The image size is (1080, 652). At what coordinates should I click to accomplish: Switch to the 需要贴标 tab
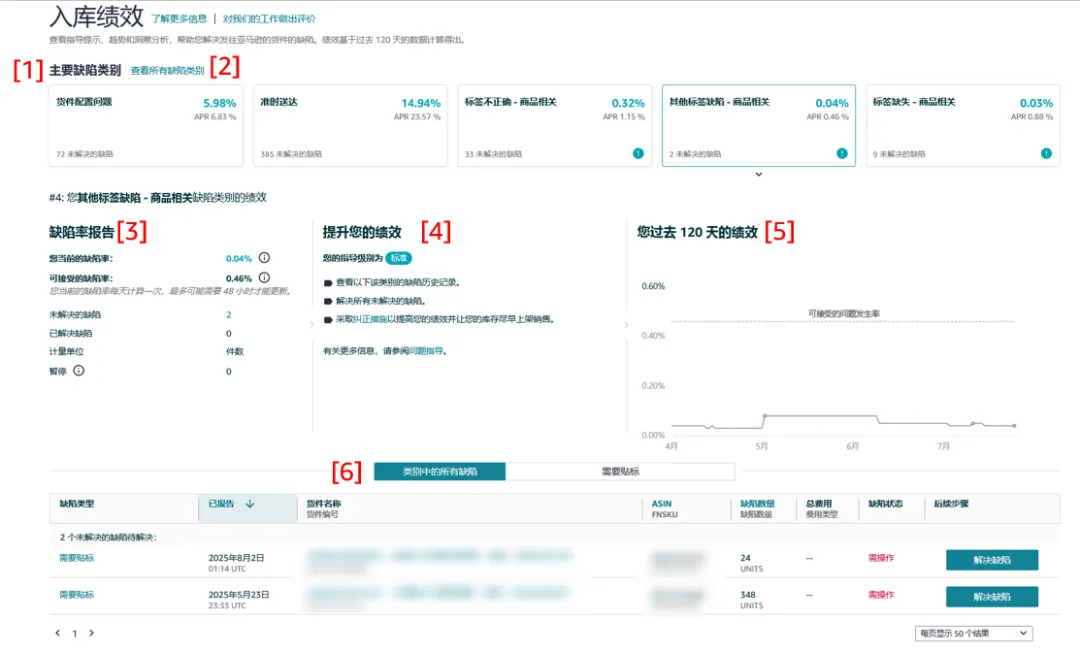click(620, 471)
